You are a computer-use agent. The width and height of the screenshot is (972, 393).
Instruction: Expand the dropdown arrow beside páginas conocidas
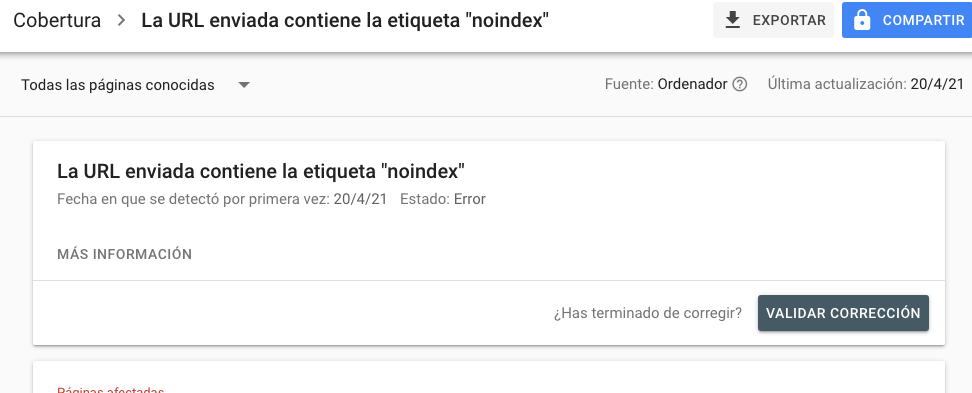[244, 85]
